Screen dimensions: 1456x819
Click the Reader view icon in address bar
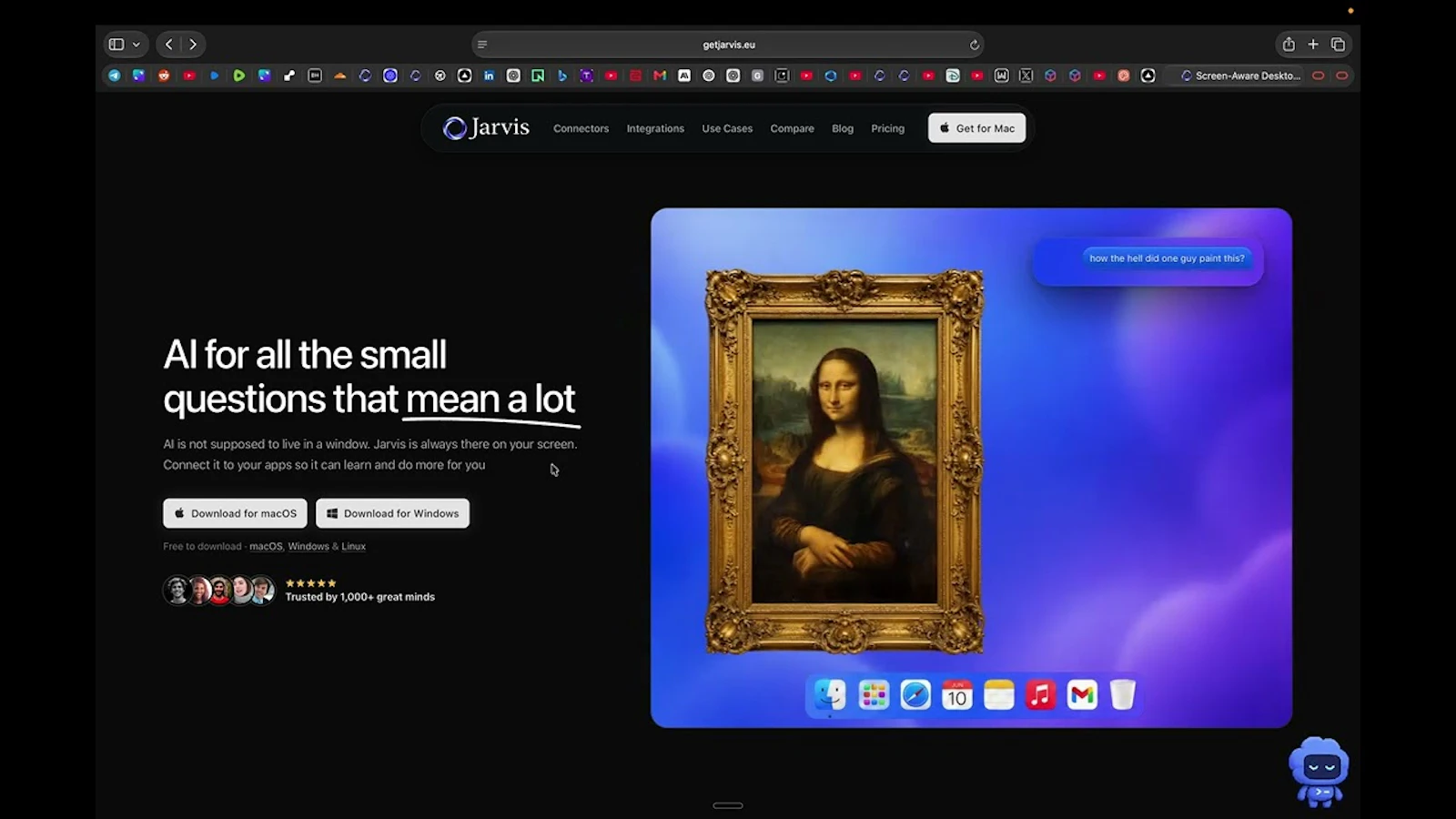(482, 45)
